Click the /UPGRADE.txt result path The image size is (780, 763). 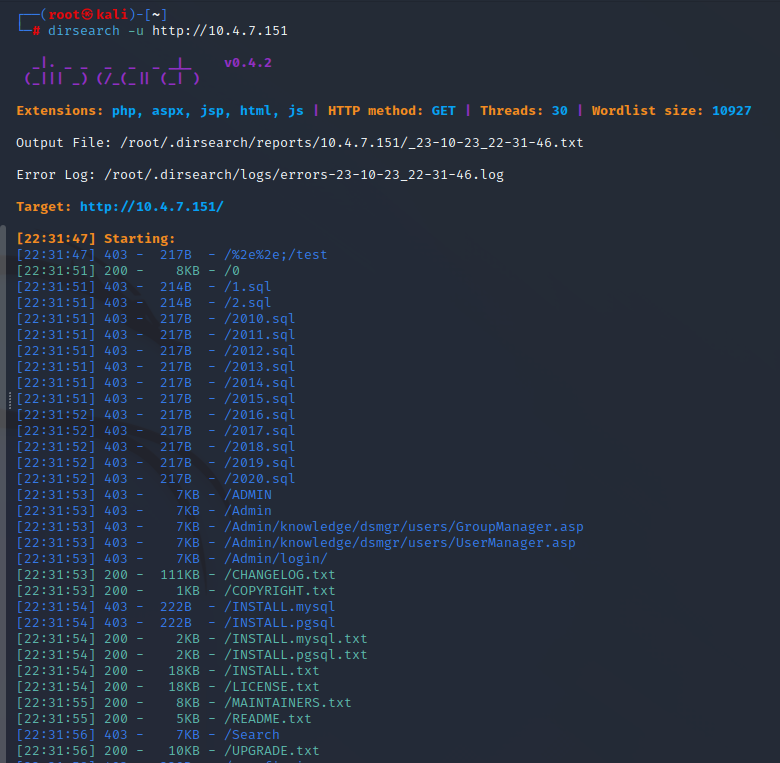(272, 751)
